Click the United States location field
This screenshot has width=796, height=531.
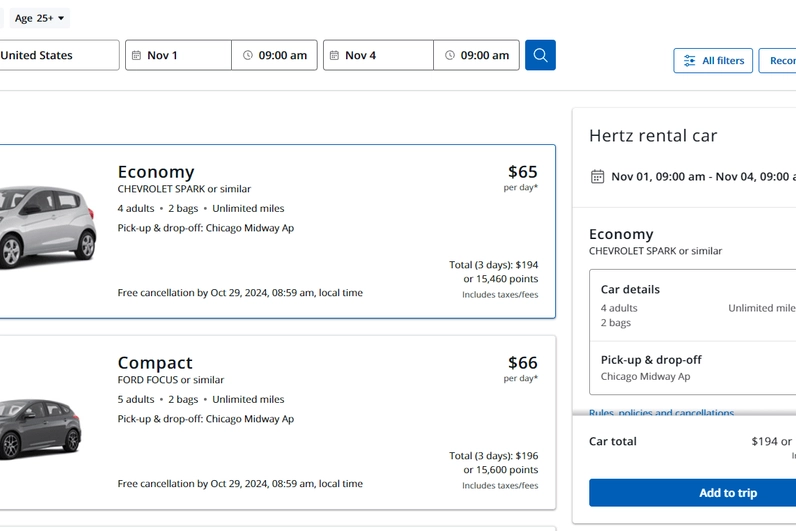[59, 55]
